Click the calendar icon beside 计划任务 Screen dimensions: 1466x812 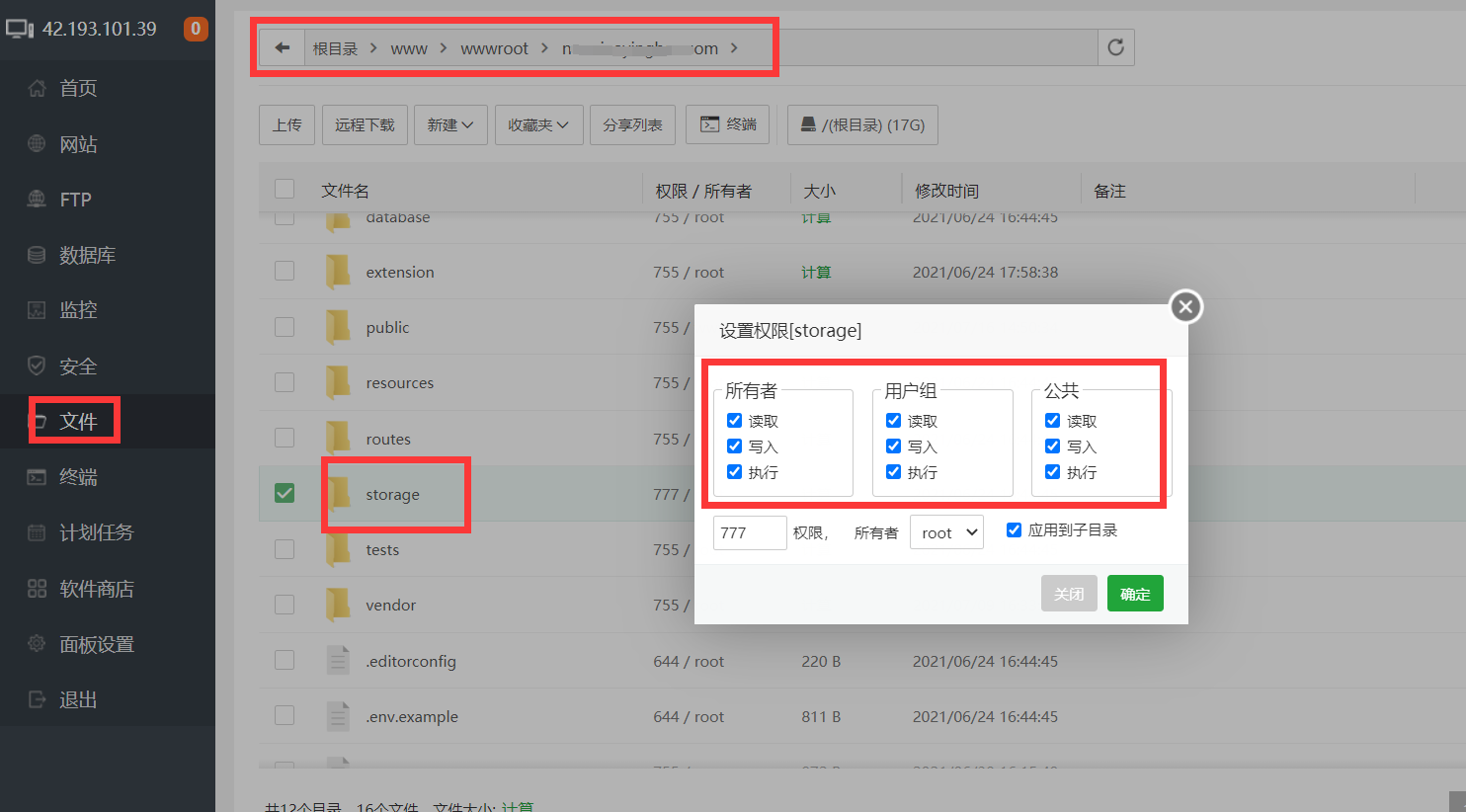[37, 532]
